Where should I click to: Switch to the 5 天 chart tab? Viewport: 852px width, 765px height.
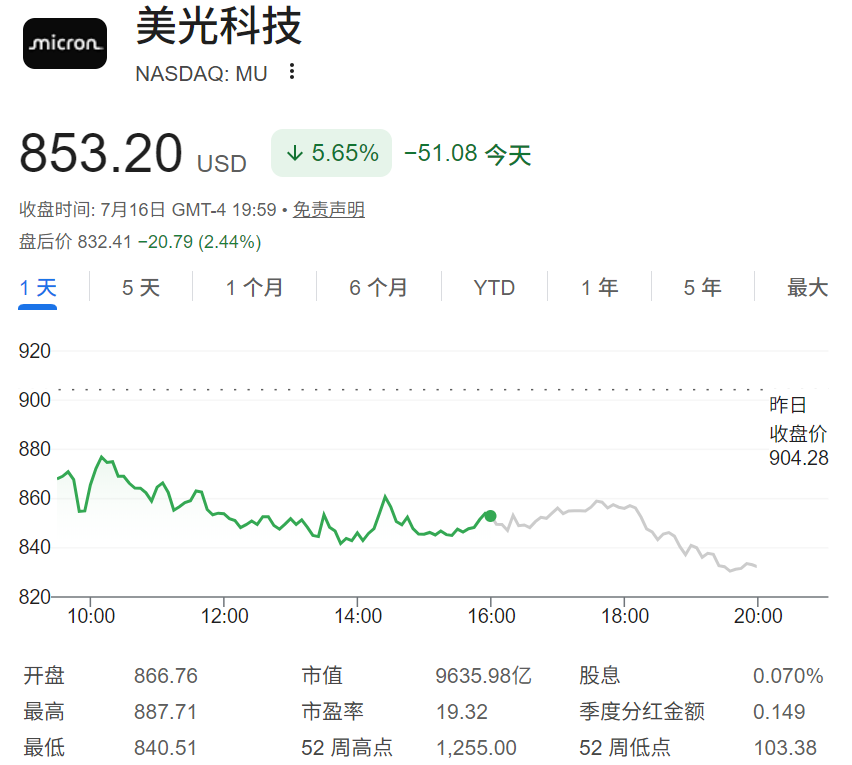[x=141, y=288]
